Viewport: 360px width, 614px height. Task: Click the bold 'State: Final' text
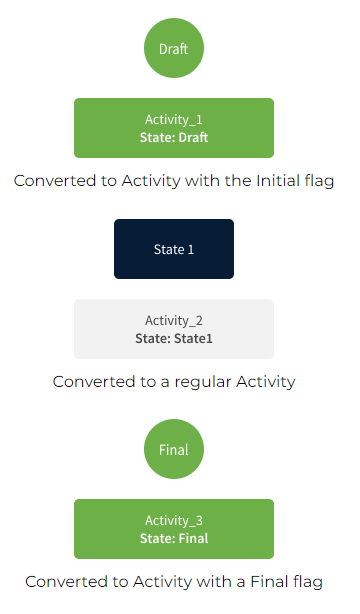pyautogui.click(x=174, y=538)
